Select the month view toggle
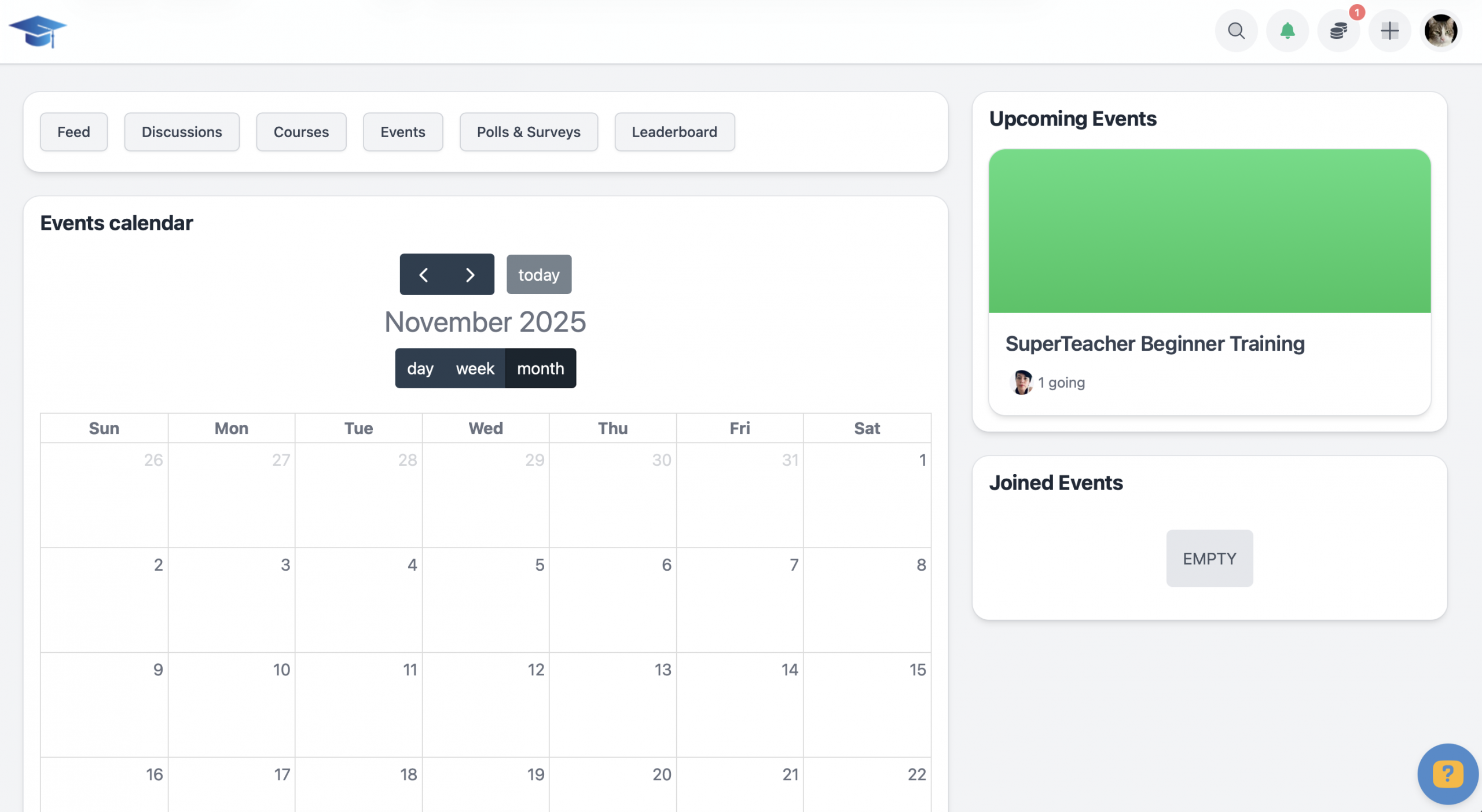 [x=540, y=369]
